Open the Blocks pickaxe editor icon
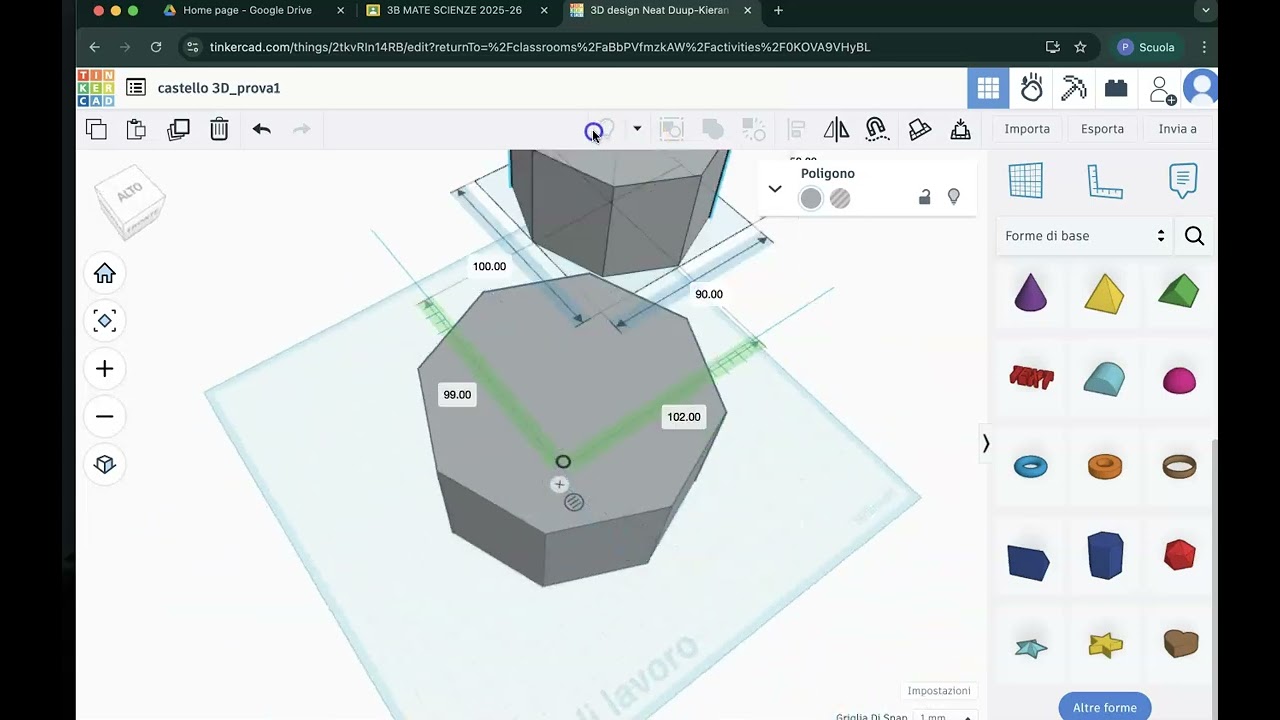 [1073, 88]
